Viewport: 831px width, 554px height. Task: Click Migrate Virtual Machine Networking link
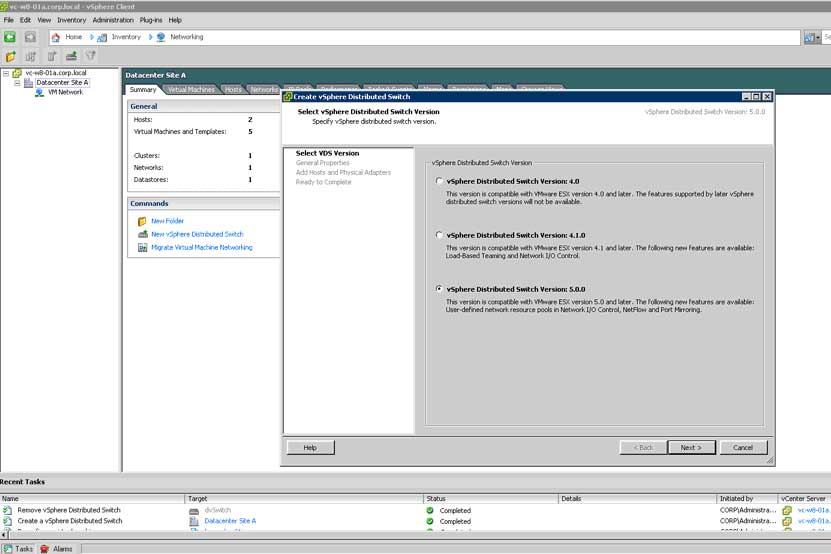pyautogui.click(x=202, y=248)
